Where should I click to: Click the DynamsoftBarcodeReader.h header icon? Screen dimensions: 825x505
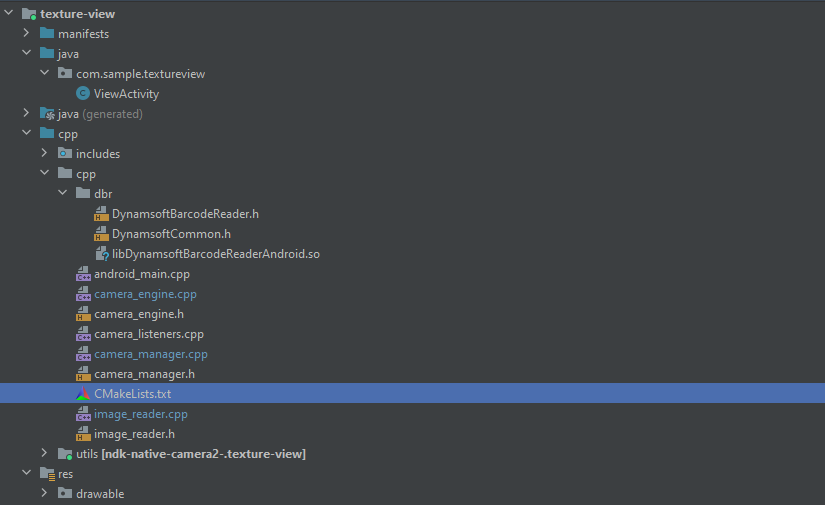pyautogui.click(x=101, y=214)
